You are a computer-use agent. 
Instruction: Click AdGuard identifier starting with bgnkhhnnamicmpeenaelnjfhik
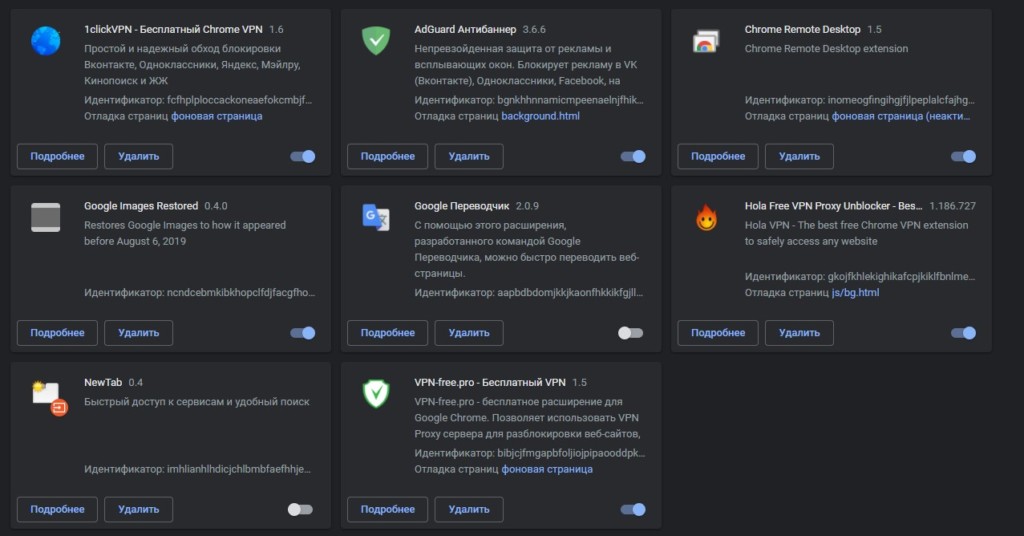[571, 100]
